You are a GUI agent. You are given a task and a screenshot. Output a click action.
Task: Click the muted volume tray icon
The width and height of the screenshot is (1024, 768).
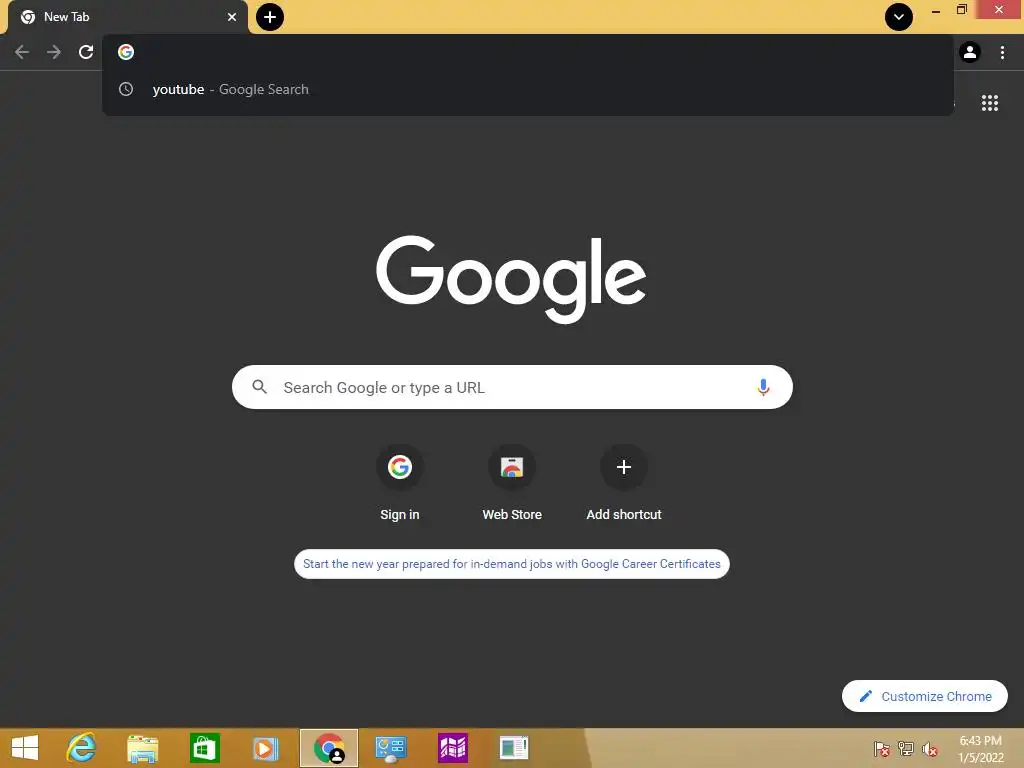[x=929, y=749]
